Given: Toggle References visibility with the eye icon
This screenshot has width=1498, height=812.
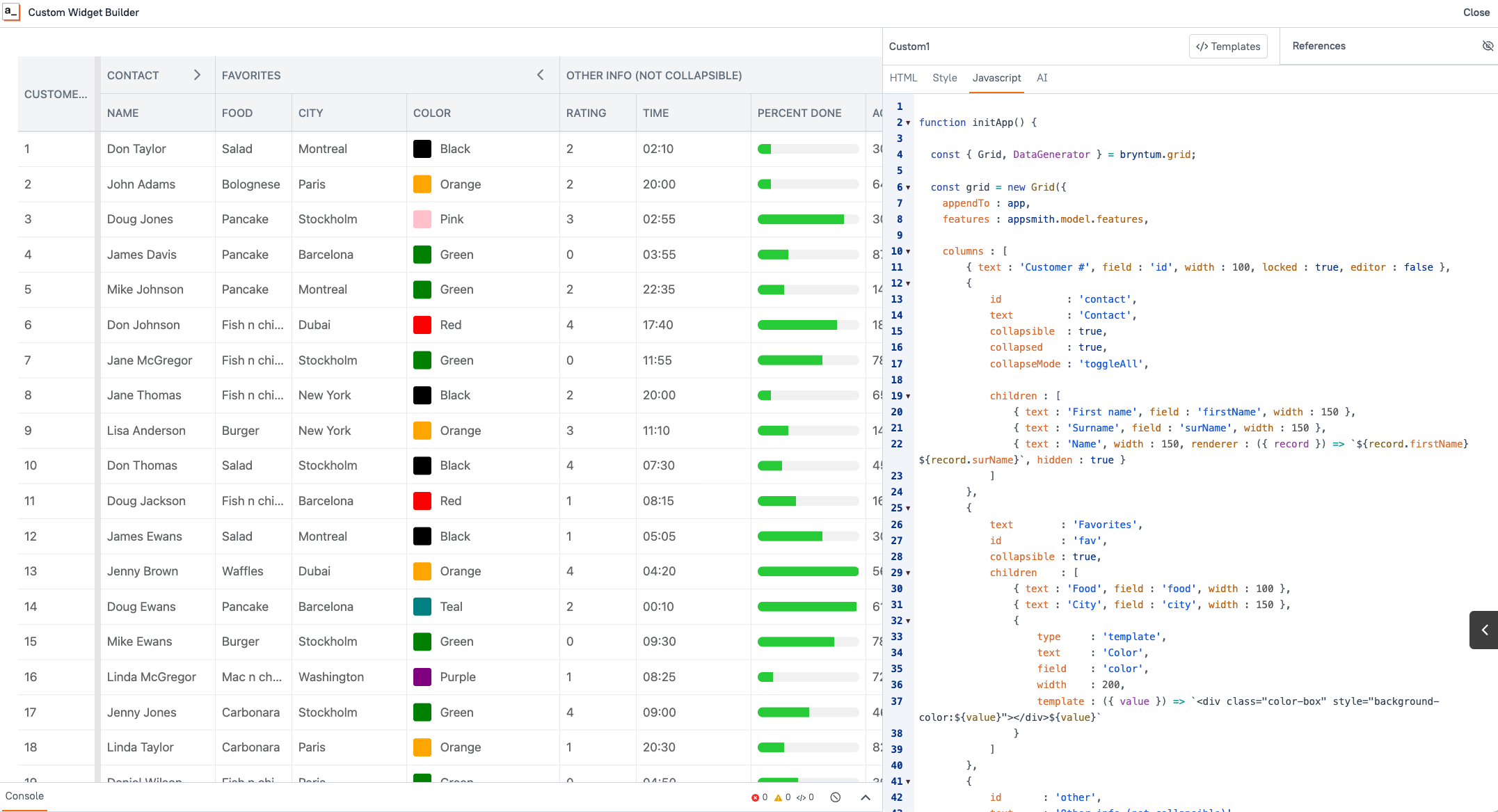Looking at the screenshot, I should pyautogui.click(x=1488, y=46).
